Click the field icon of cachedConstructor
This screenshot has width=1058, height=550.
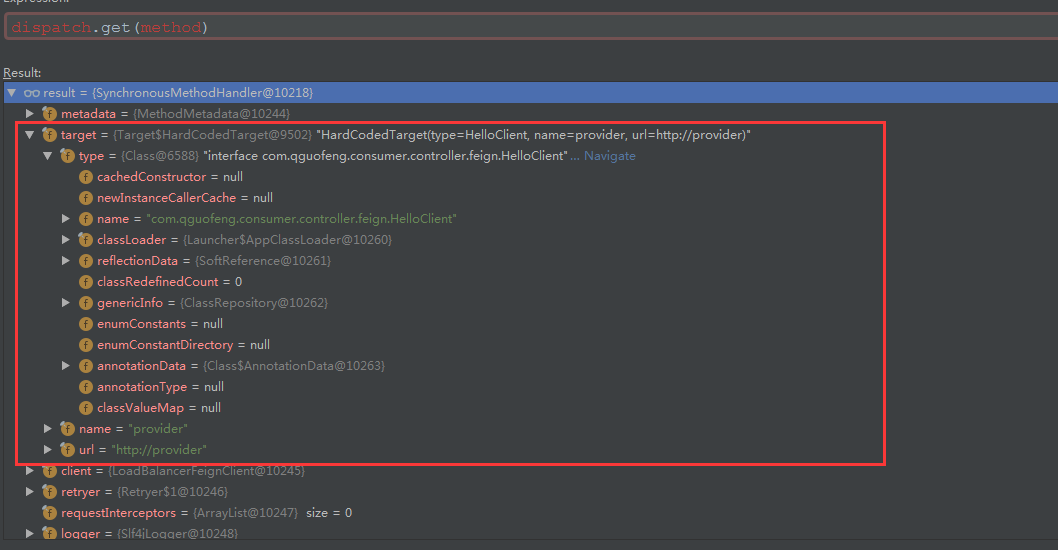[x=86, y=177]
